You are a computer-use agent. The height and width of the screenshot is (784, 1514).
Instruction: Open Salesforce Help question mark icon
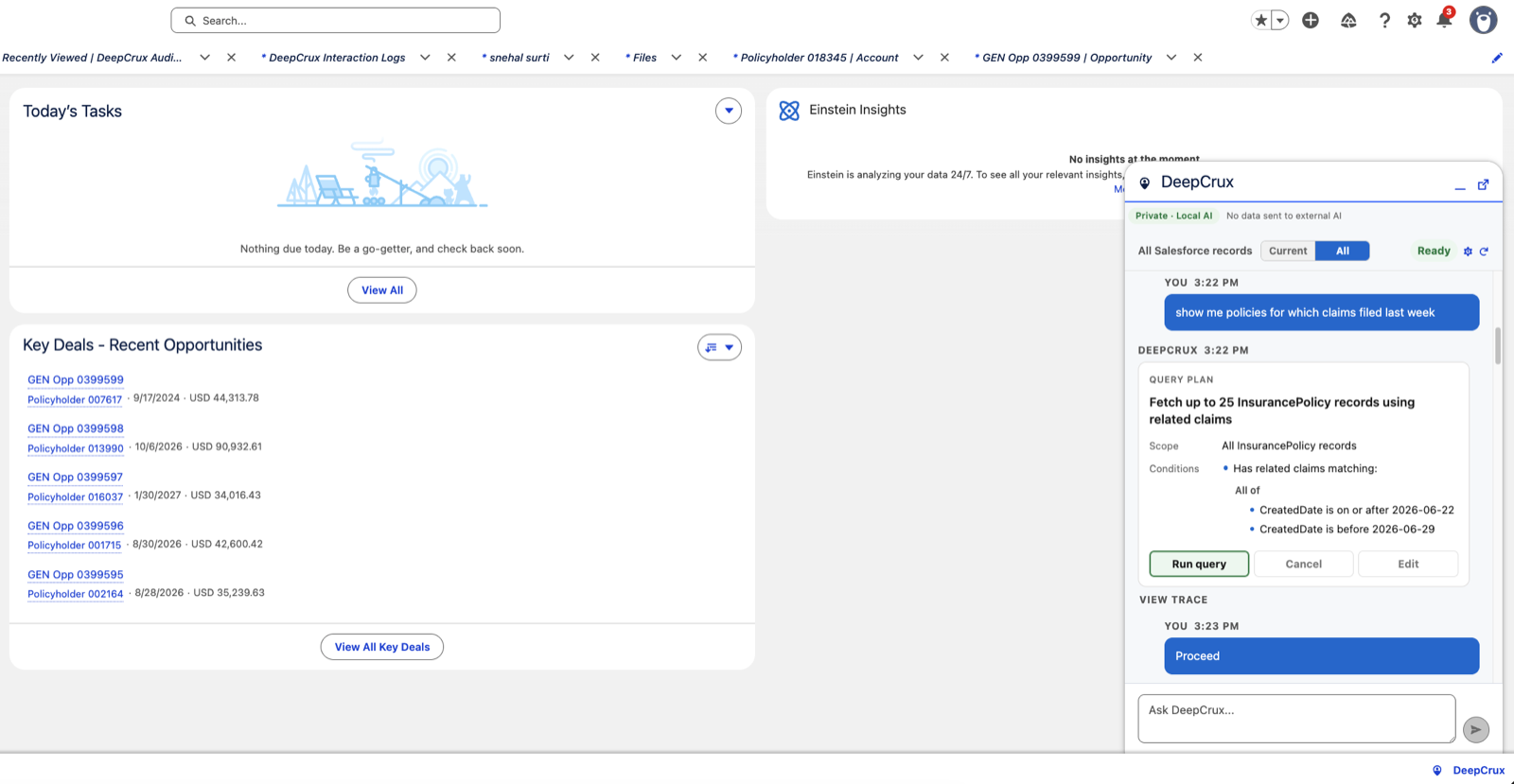tap(1384, 20)
